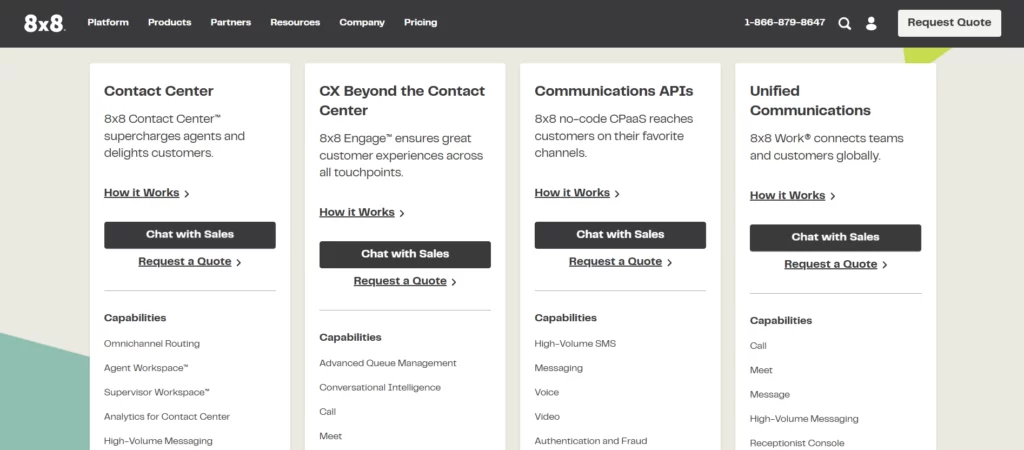Click the 8x8 logo

[x=44, y=23]
